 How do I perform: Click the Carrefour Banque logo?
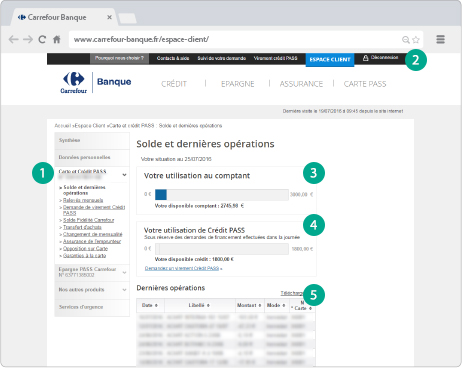[96, 82]
